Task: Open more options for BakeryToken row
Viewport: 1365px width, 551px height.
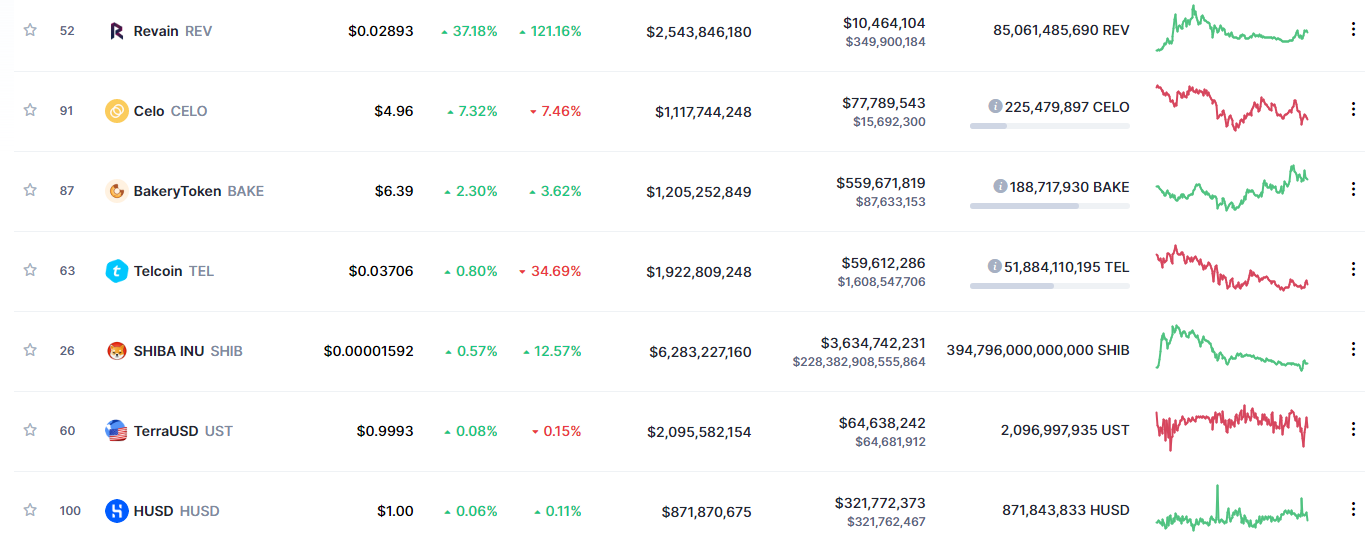Action: click(x=1353, y=190)
